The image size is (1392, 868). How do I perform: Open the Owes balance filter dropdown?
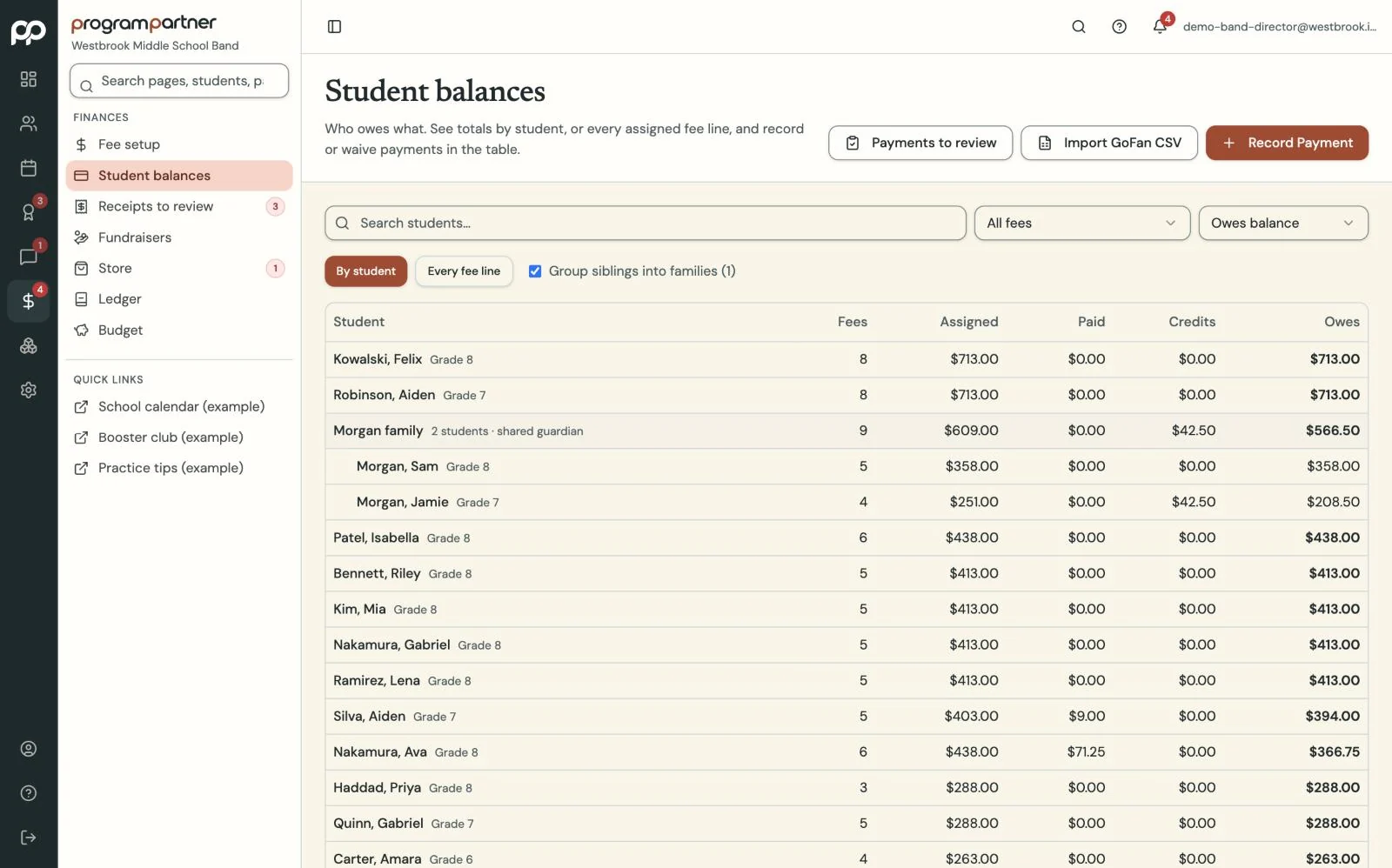[1283, 223]
